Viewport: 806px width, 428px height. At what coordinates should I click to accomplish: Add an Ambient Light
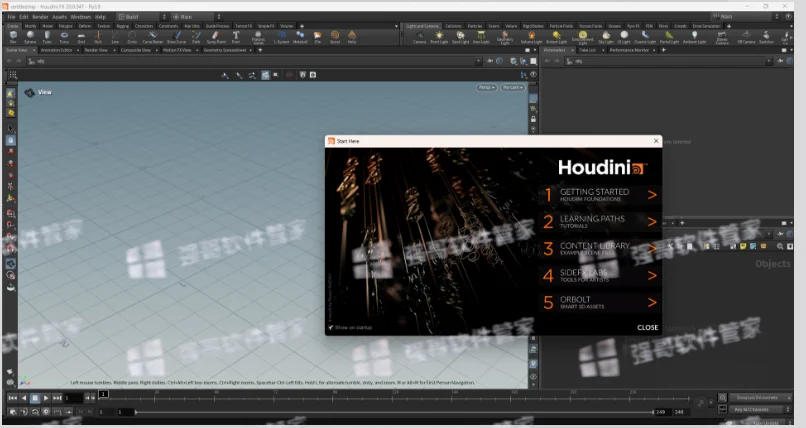(x=694, y=37)
